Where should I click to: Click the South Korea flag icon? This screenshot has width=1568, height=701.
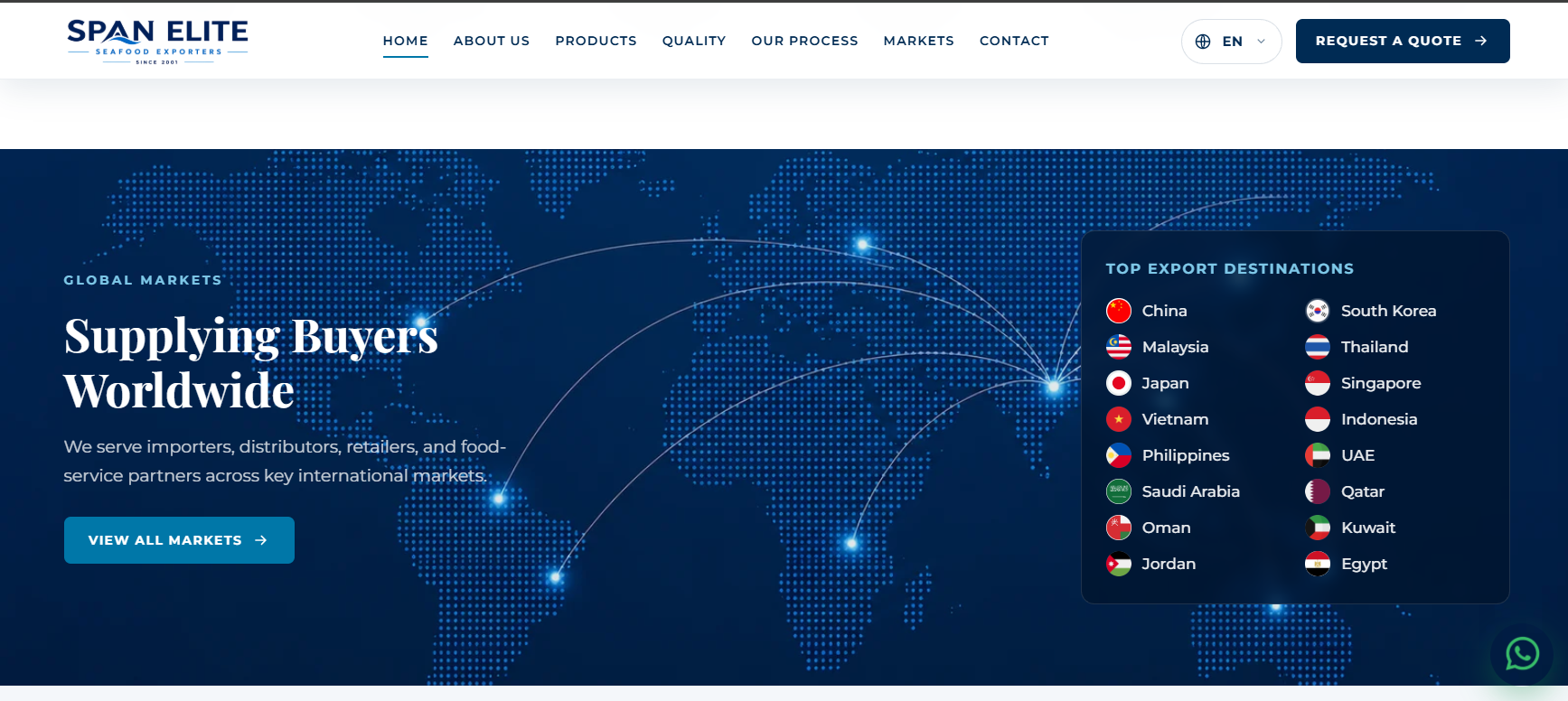[x=1318, y=311]
